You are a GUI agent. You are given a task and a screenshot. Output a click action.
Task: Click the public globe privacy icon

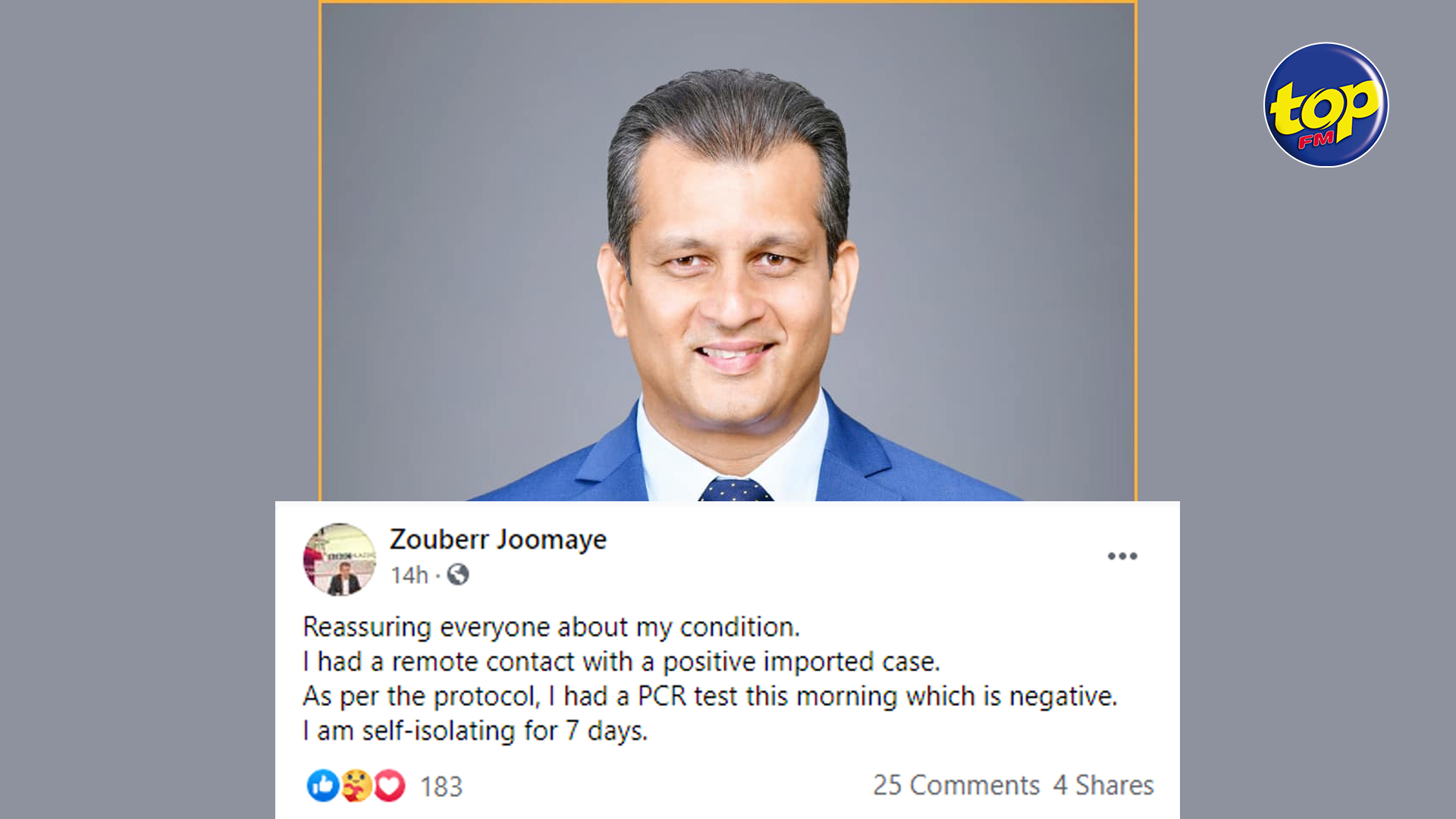pyautogui.click(x=458, y=575)
